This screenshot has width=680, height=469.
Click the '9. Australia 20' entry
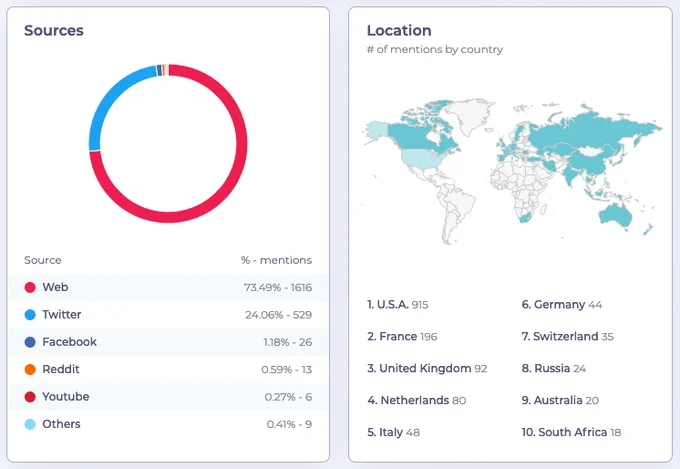[560, 400]
